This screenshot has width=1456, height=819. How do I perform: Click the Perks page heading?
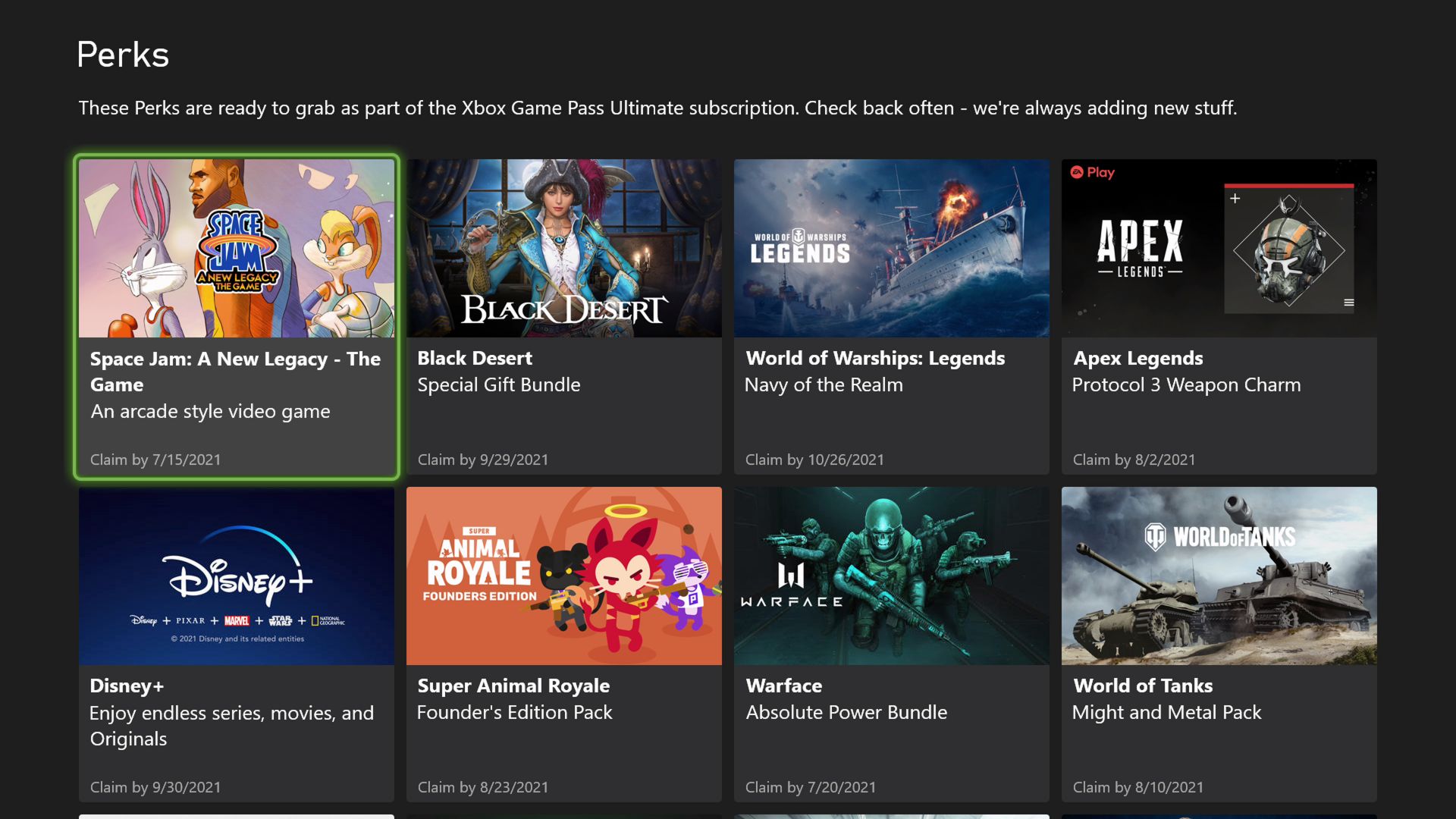(123, 55)
